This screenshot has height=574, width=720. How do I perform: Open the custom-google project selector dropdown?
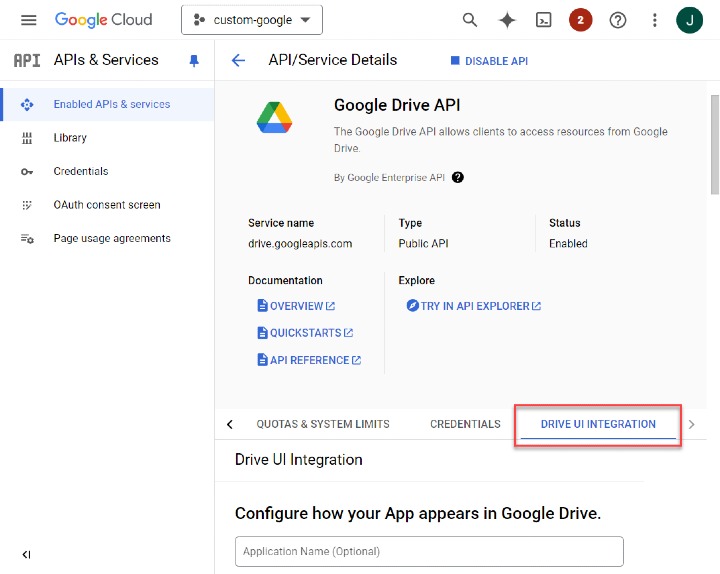pos(251,20)
